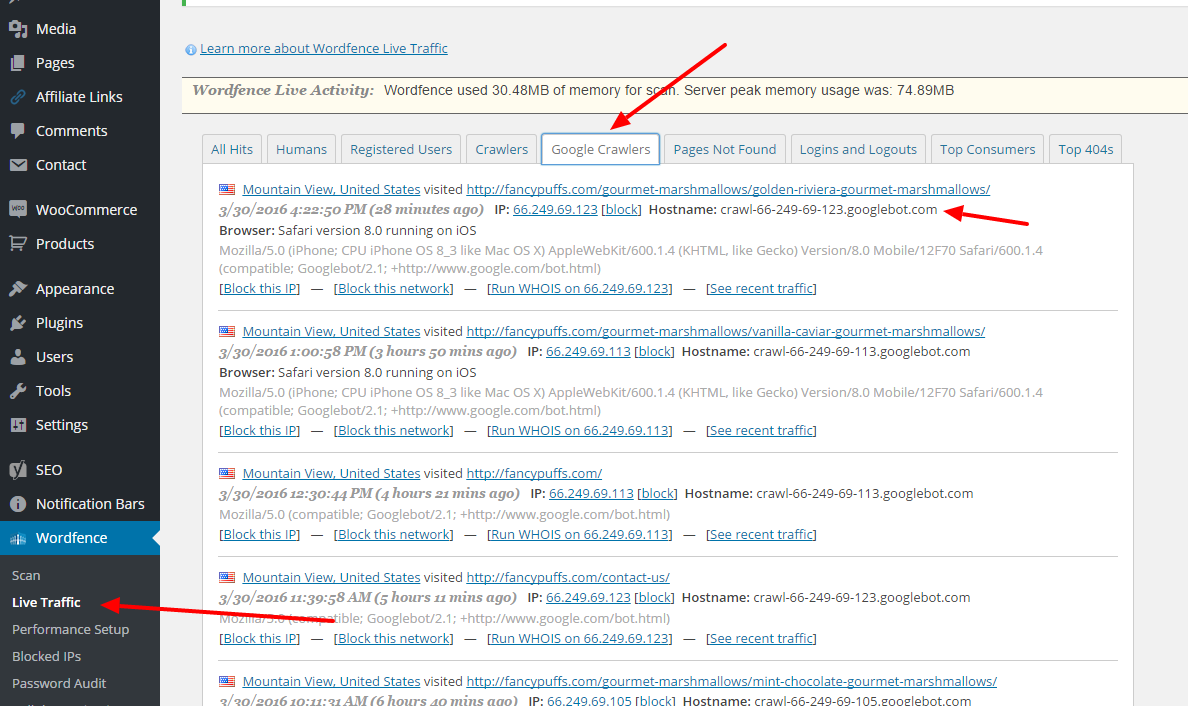Switch to the All Hits tab
The width and height of the screenshot is (1188, 706).
[232, 149]
